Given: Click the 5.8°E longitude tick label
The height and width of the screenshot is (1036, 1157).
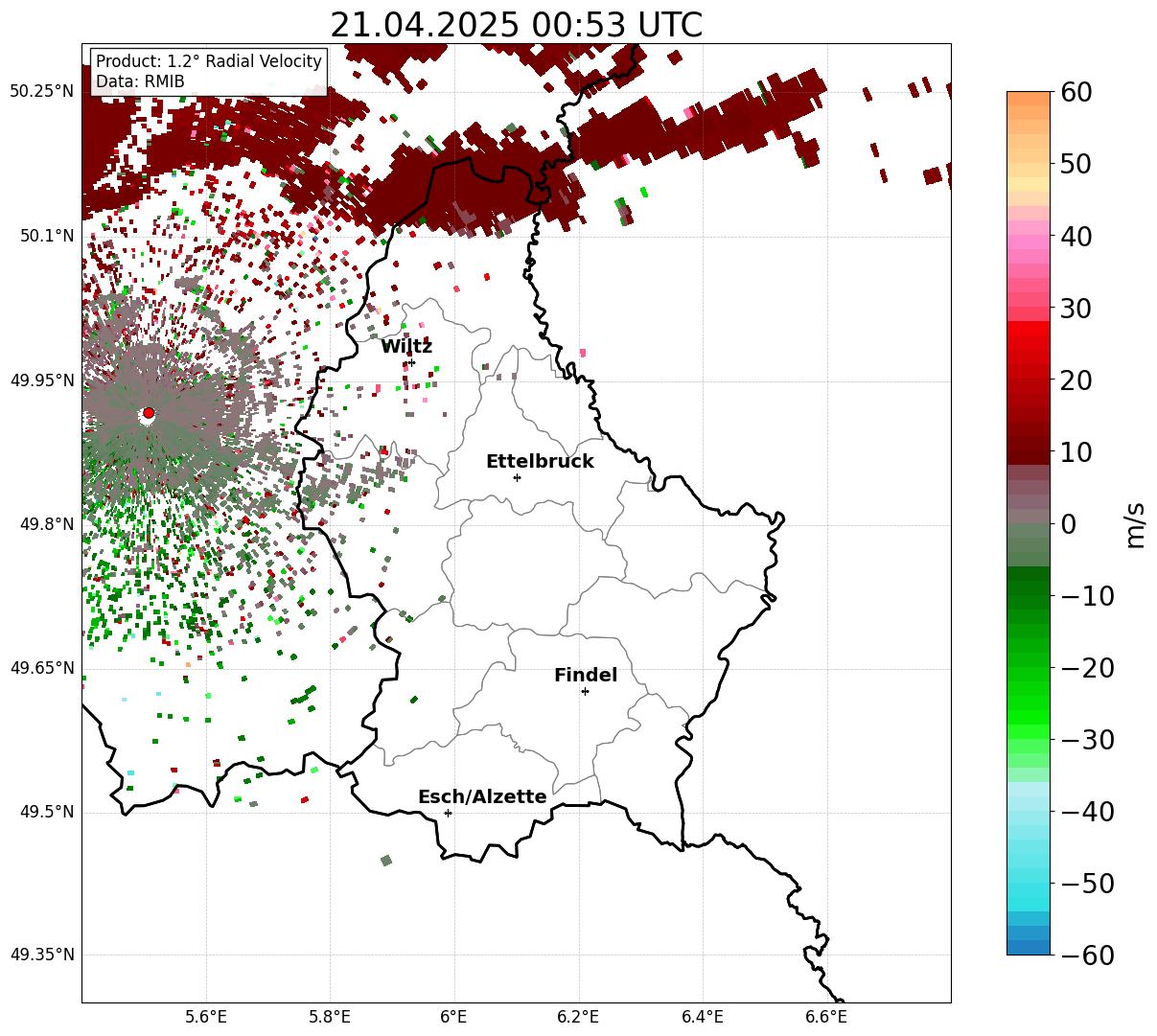Looking at the screenshot, I should coord(331,1017).
